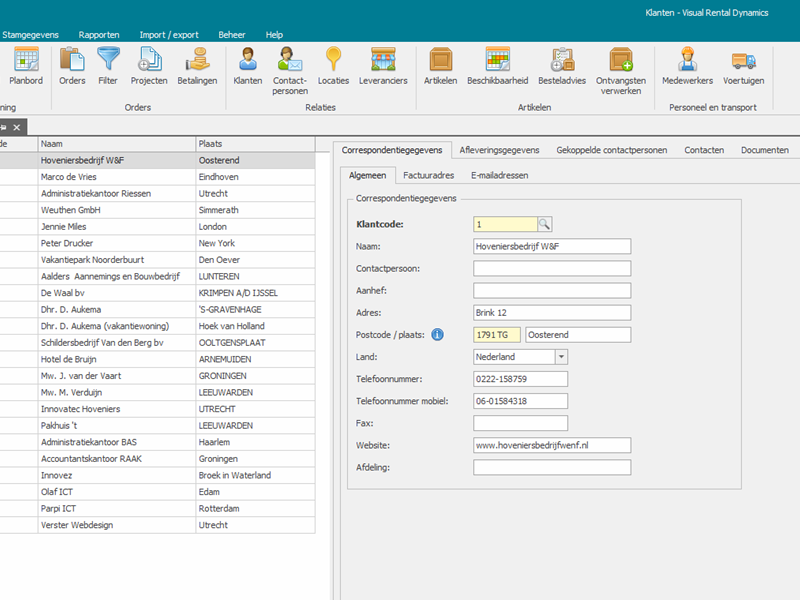Open the Voertuigen truck icon

click(x=743, y=66)
